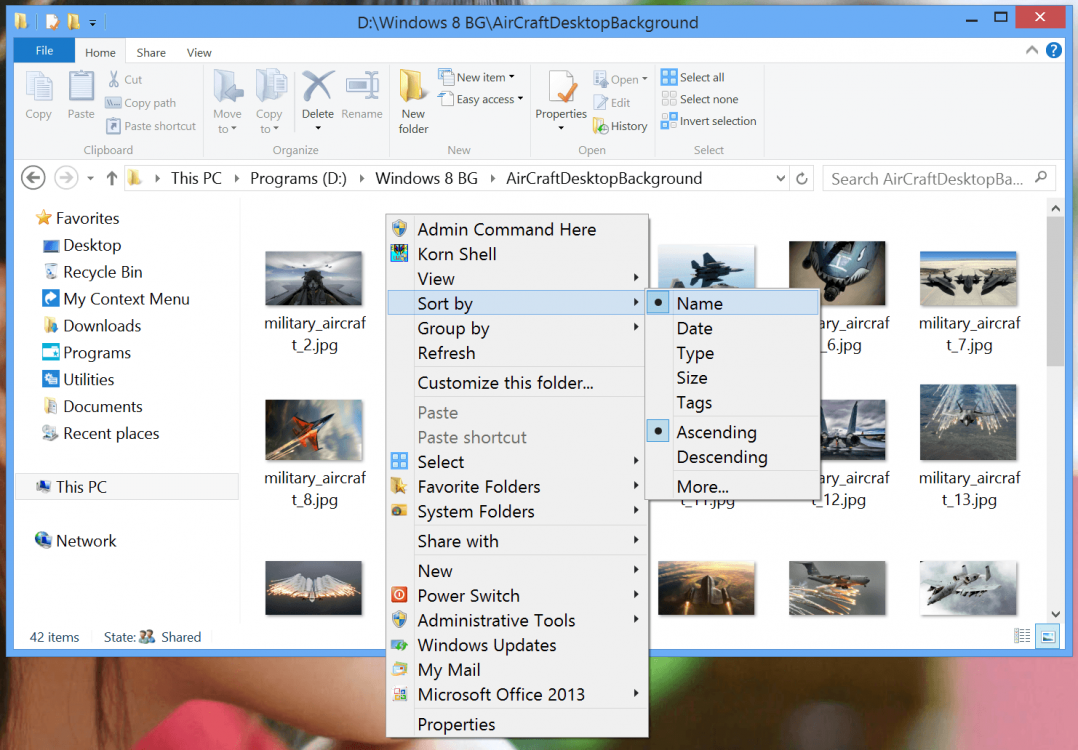Refresh the folder using the address bar icon
This screenshot has height=750, width=1078.
click(802, 178)
